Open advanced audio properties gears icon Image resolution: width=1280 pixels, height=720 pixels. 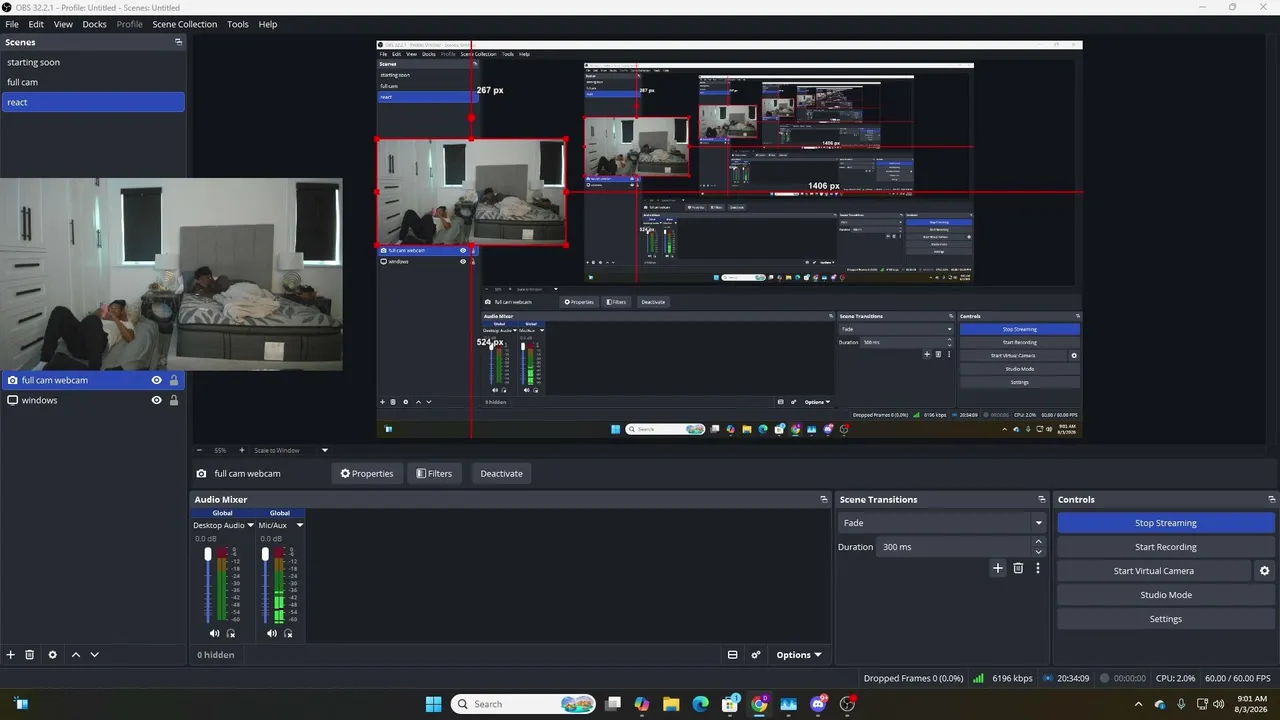(756, 655)
